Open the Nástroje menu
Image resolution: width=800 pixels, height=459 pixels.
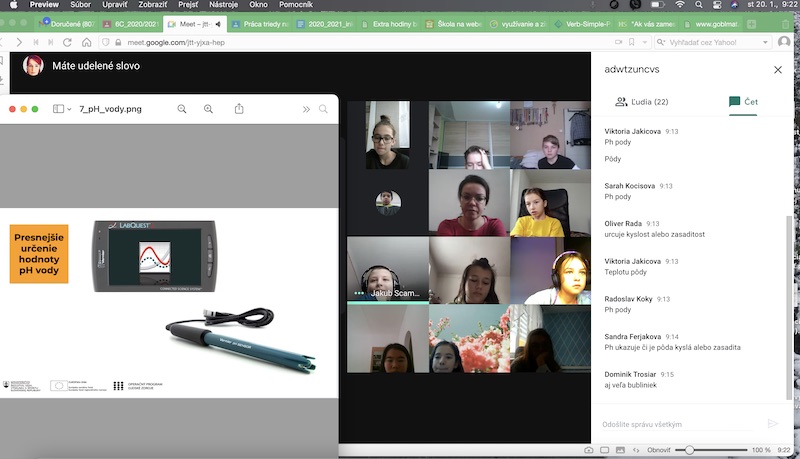pos(223,5)
